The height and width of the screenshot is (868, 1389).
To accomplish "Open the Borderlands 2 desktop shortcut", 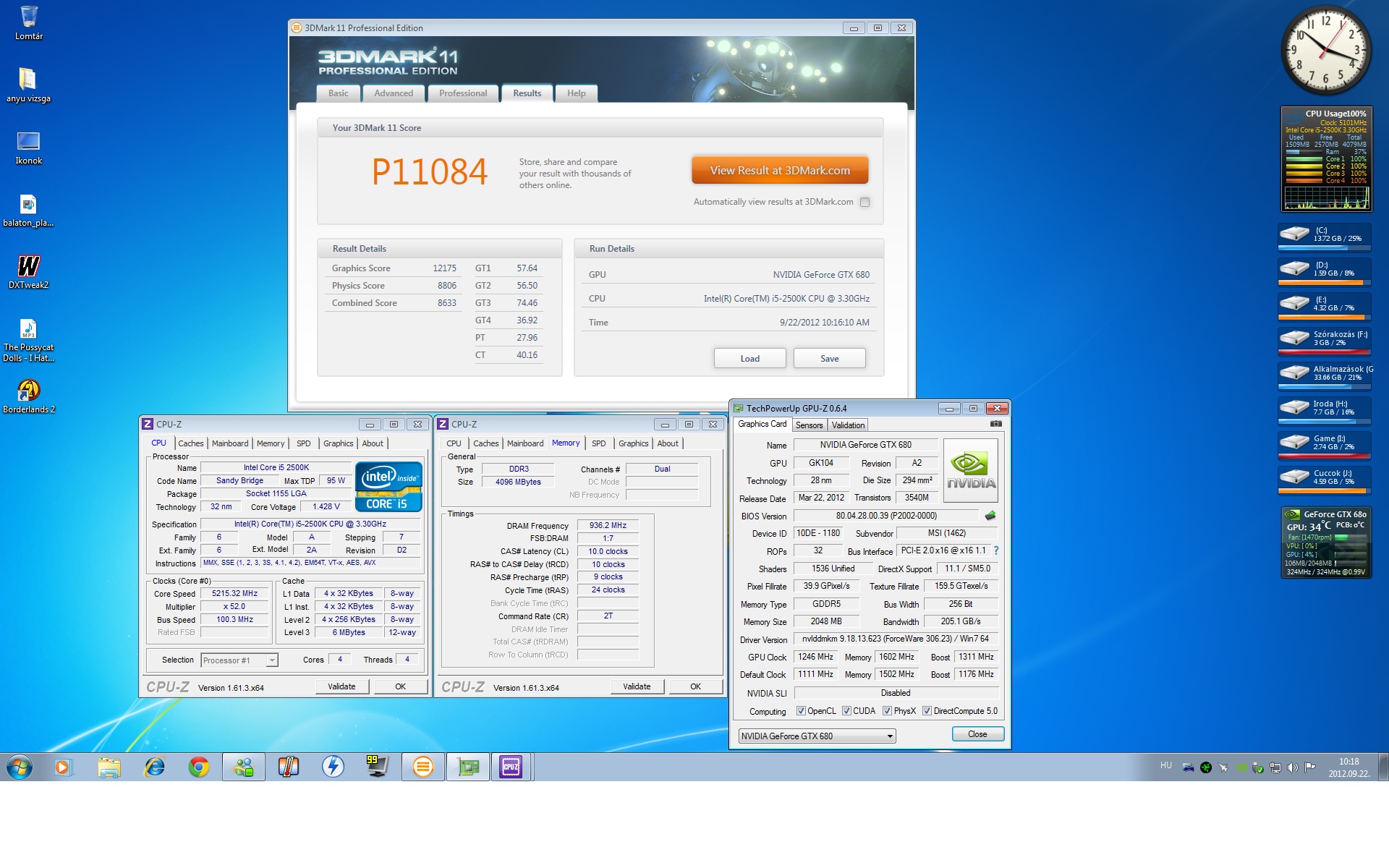I will 28,391.
